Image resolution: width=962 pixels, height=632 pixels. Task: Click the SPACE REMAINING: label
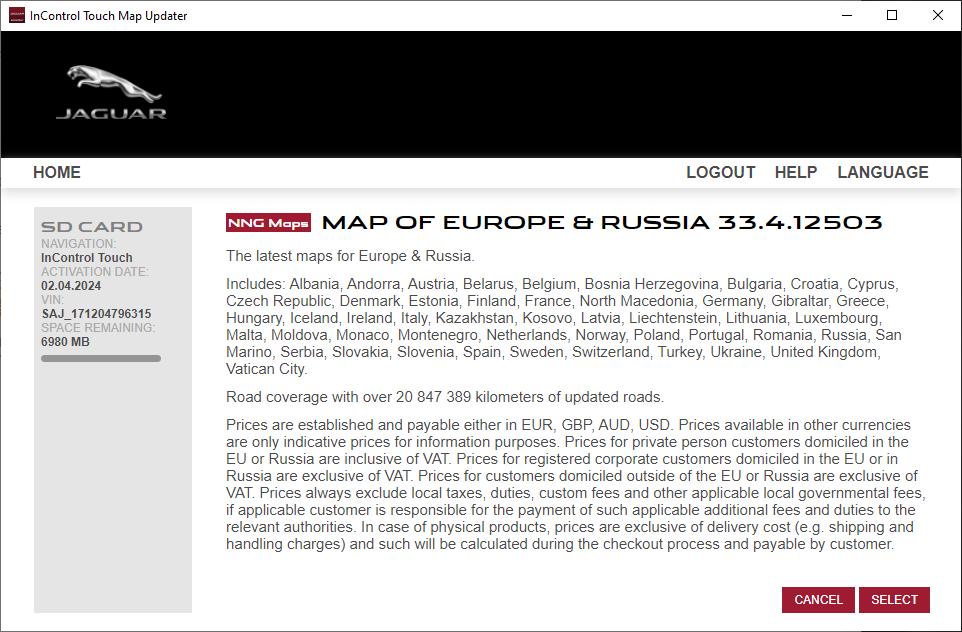click(x=98, y=328)
